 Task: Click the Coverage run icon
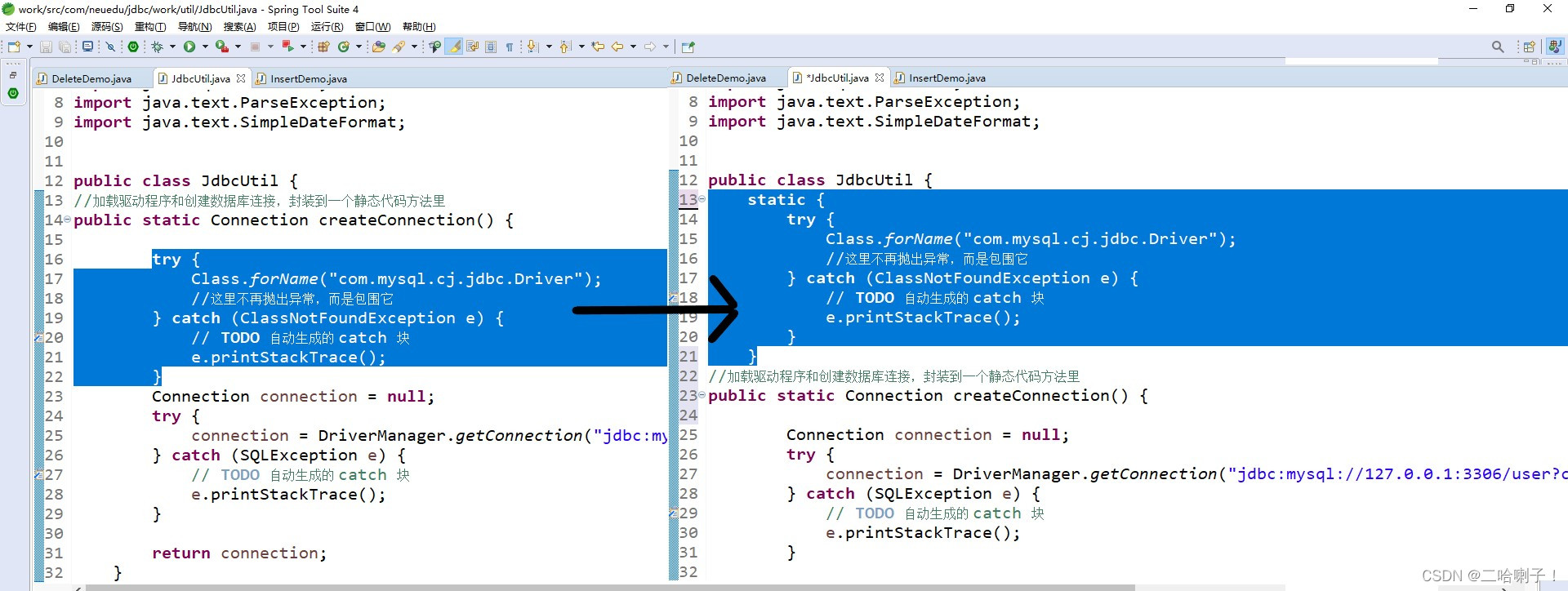221,47
